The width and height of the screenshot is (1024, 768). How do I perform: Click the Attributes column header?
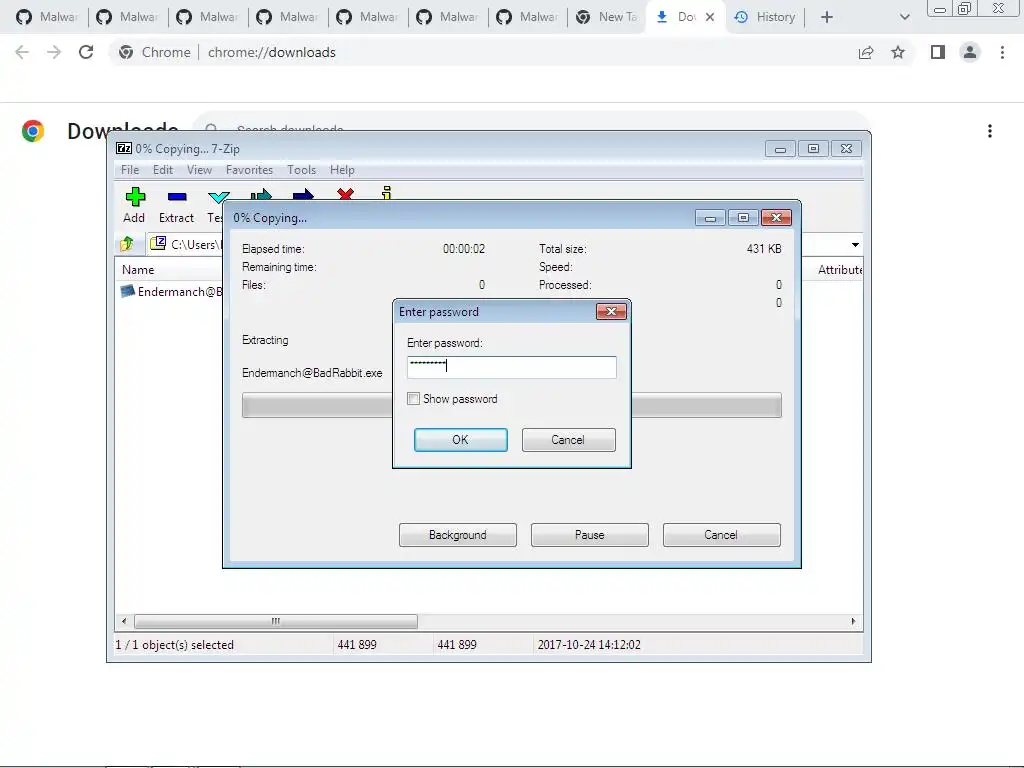pos(839,270)
